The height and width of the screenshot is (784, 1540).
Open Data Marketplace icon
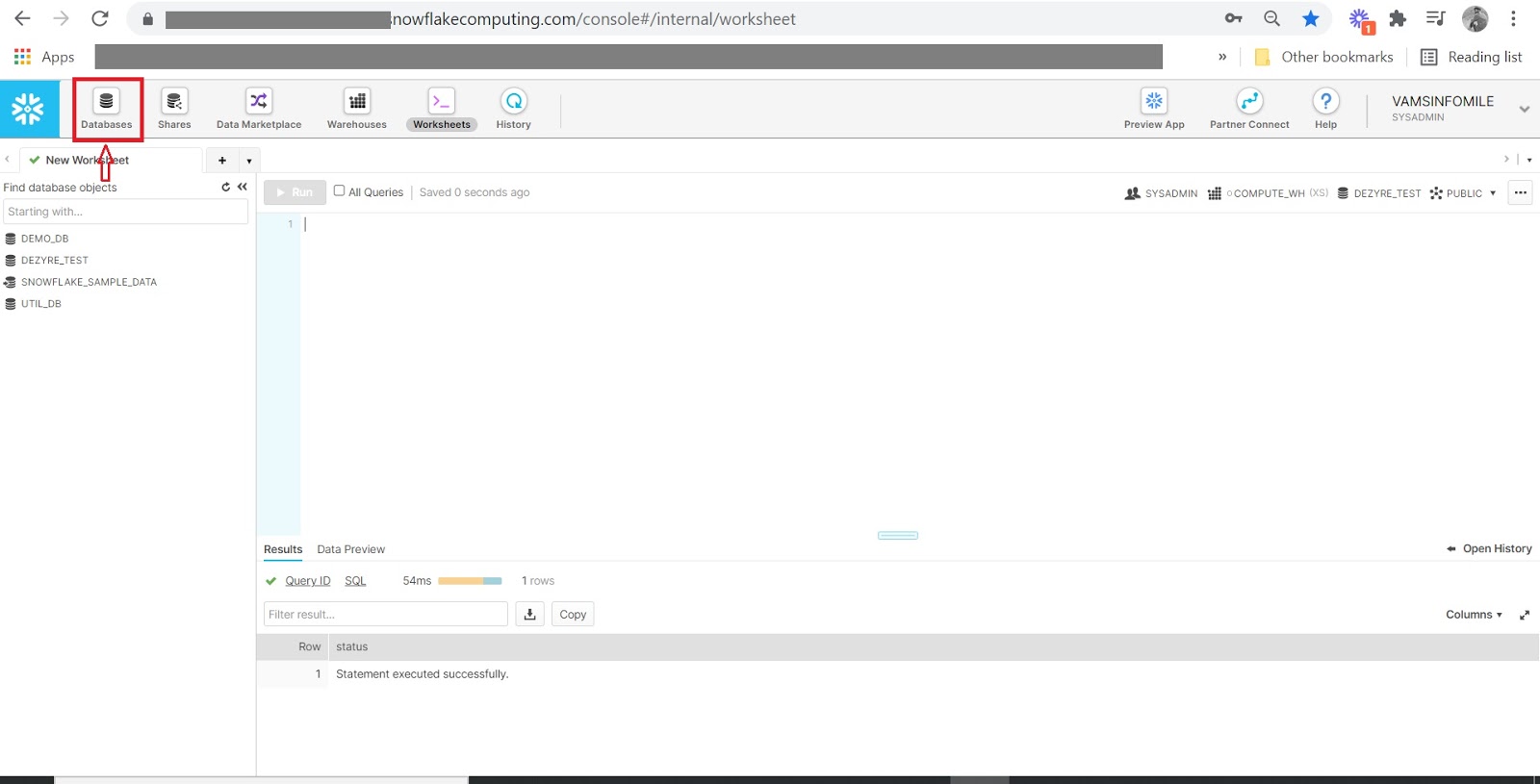259,102
